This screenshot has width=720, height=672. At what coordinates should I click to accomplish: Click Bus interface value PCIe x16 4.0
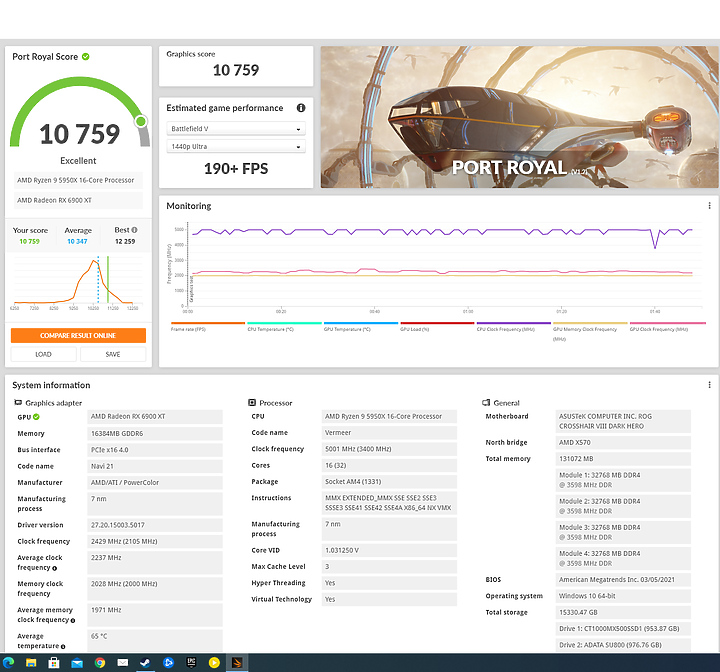pyautogui.click(x=155, y=450)
